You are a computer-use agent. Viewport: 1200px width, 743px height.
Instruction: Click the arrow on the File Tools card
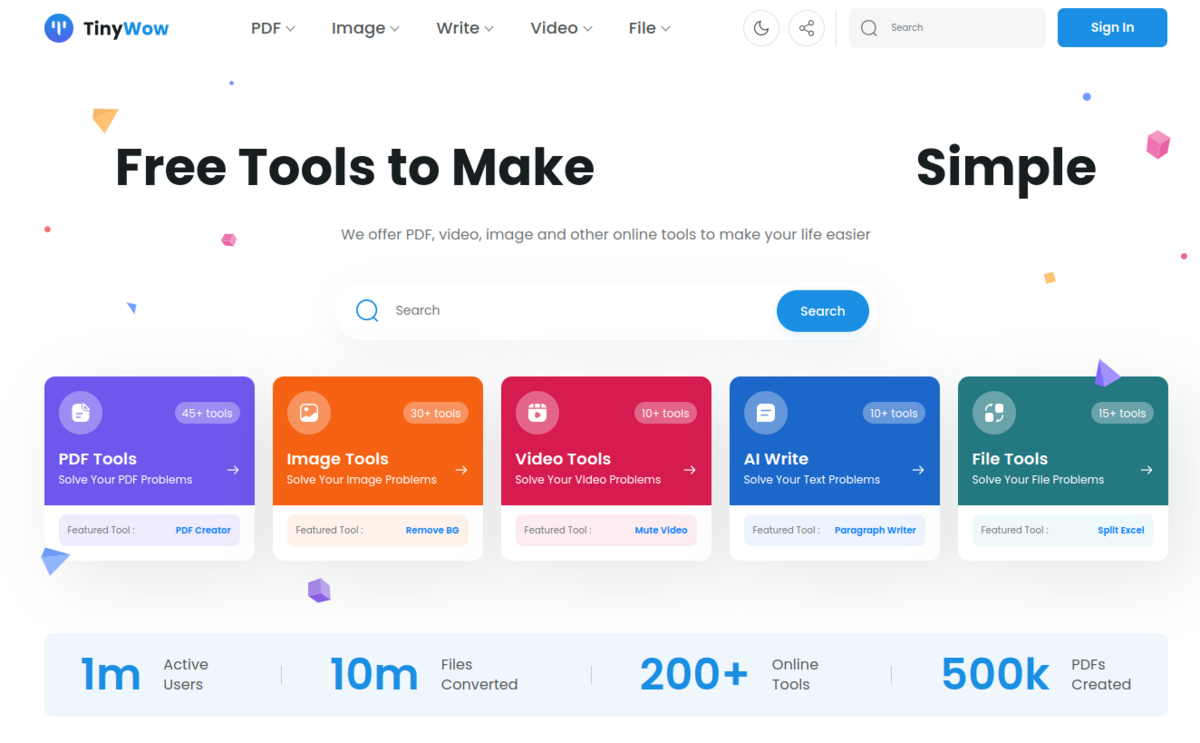click(x=1147, y=470)
